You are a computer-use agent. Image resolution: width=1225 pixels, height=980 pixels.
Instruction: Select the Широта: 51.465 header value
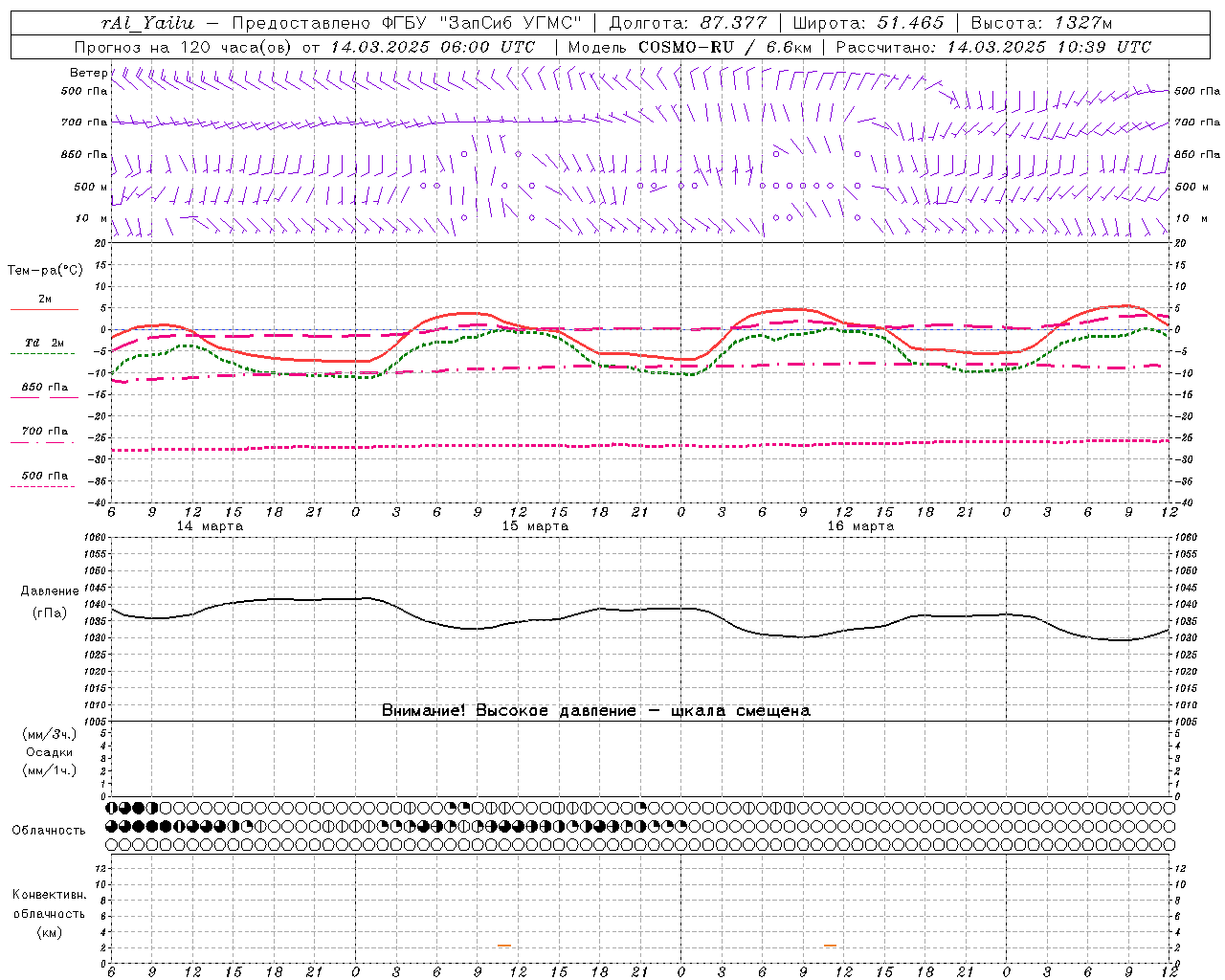[x=868, y=23]
